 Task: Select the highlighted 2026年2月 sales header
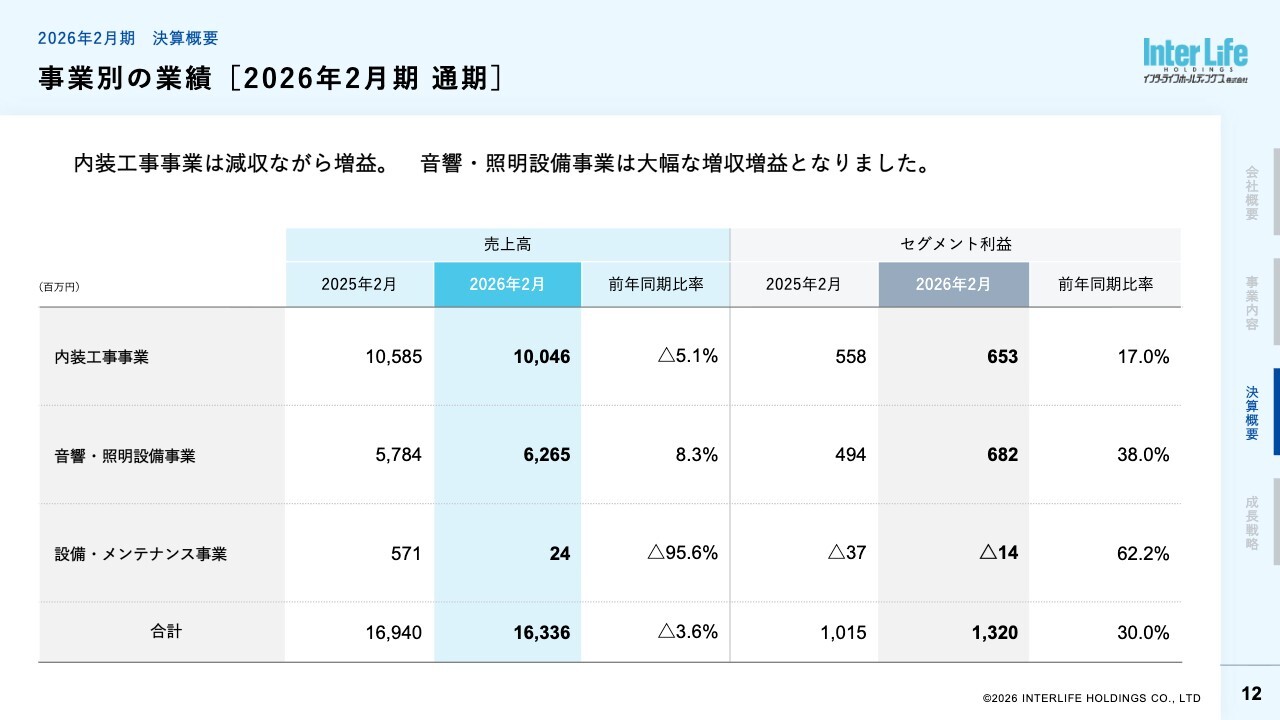click(x=507, y=284)
